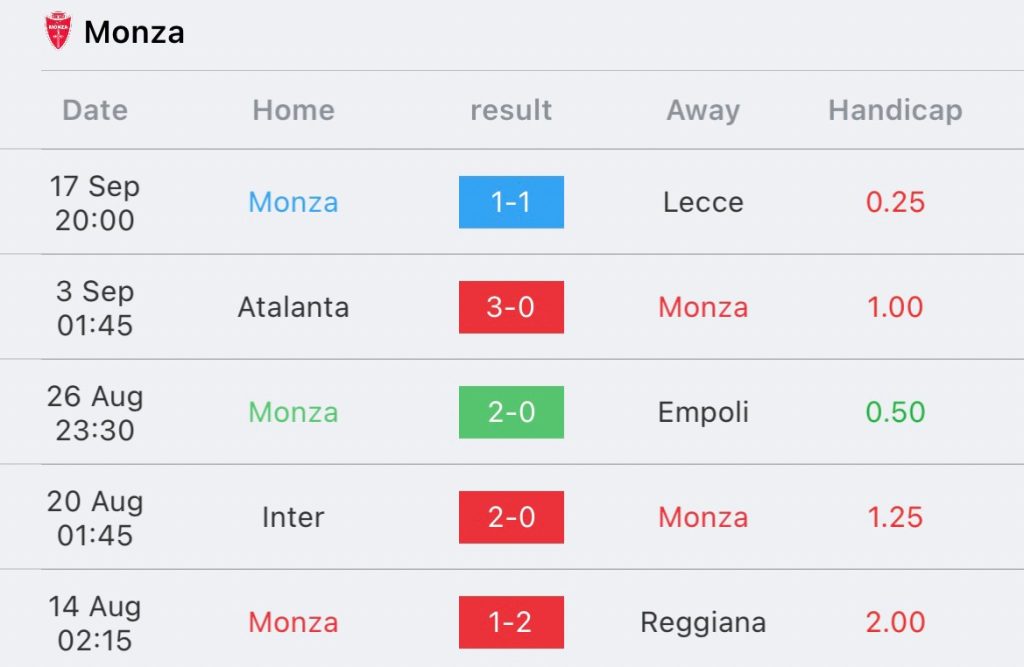Click the Monza club crest icon

pos(58,32)
